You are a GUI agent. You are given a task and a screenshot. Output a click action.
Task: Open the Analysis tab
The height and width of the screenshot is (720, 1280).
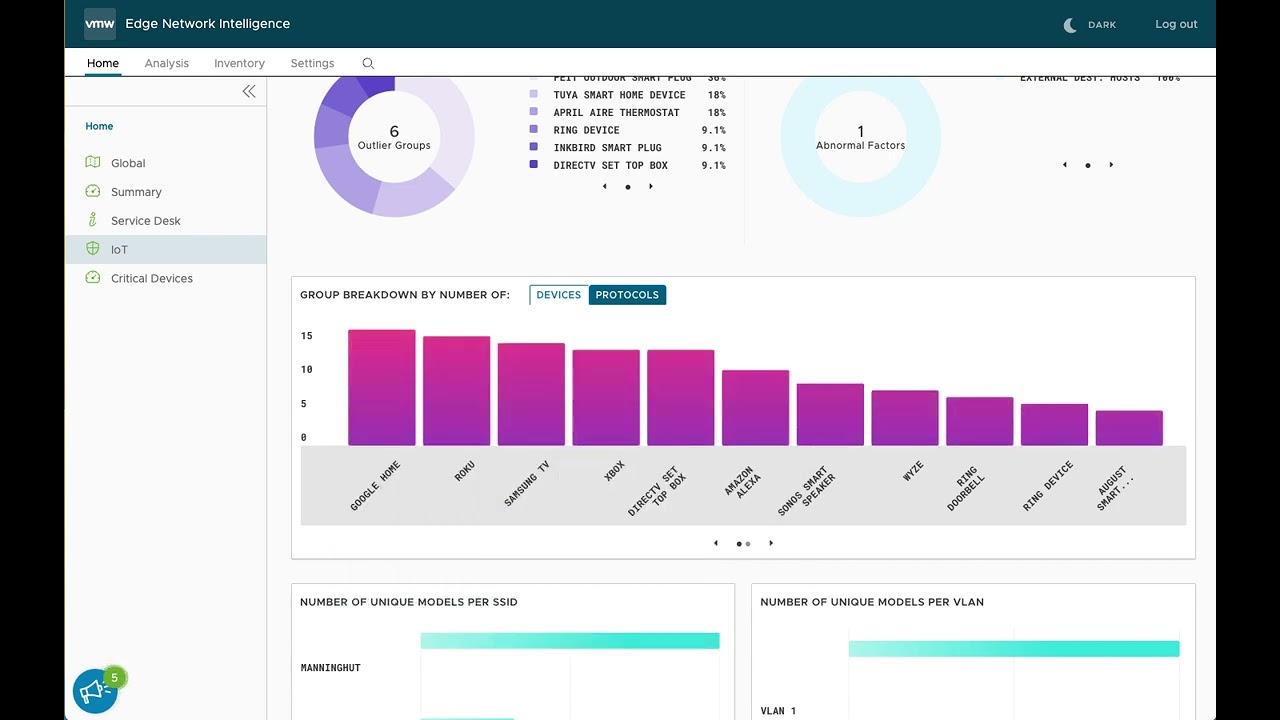coord(166,63)
